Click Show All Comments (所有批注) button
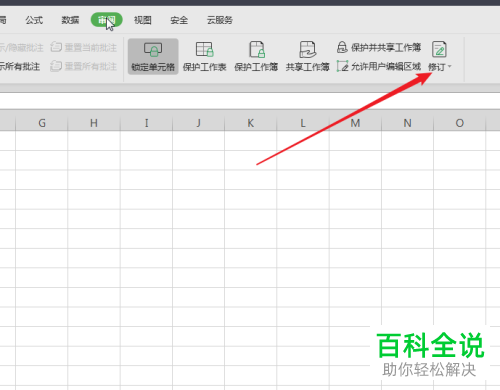The image size is (500, 390). pos(20,66)
